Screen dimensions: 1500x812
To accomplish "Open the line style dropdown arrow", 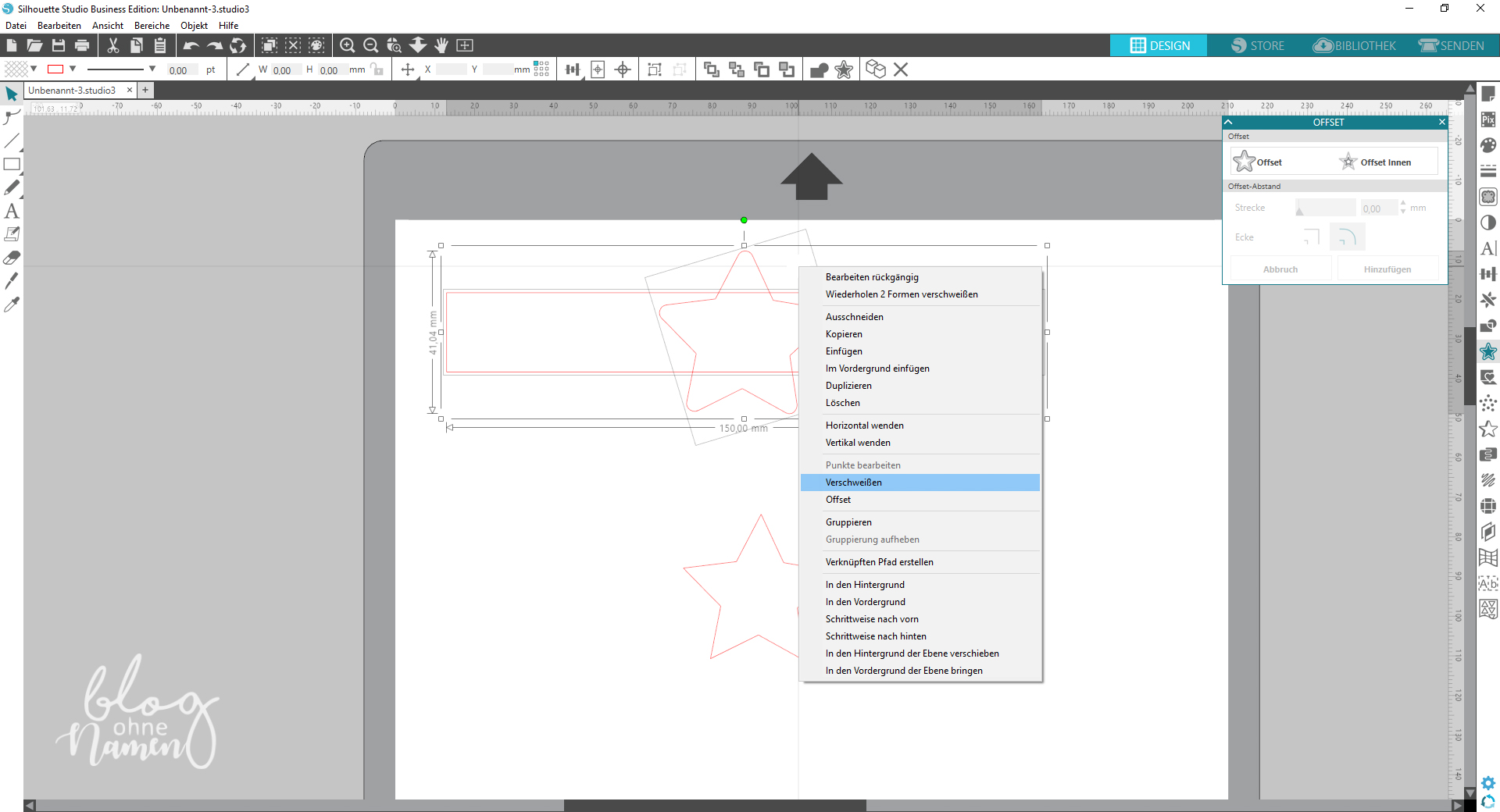I will tap(152, 69).
